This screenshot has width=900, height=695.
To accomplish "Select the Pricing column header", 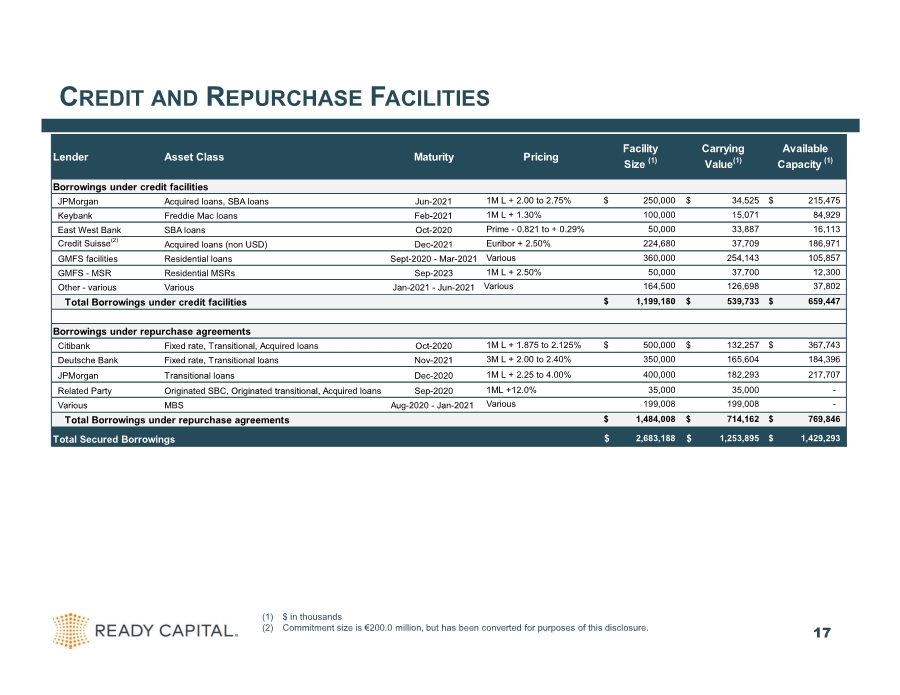I will coord(541,157).
